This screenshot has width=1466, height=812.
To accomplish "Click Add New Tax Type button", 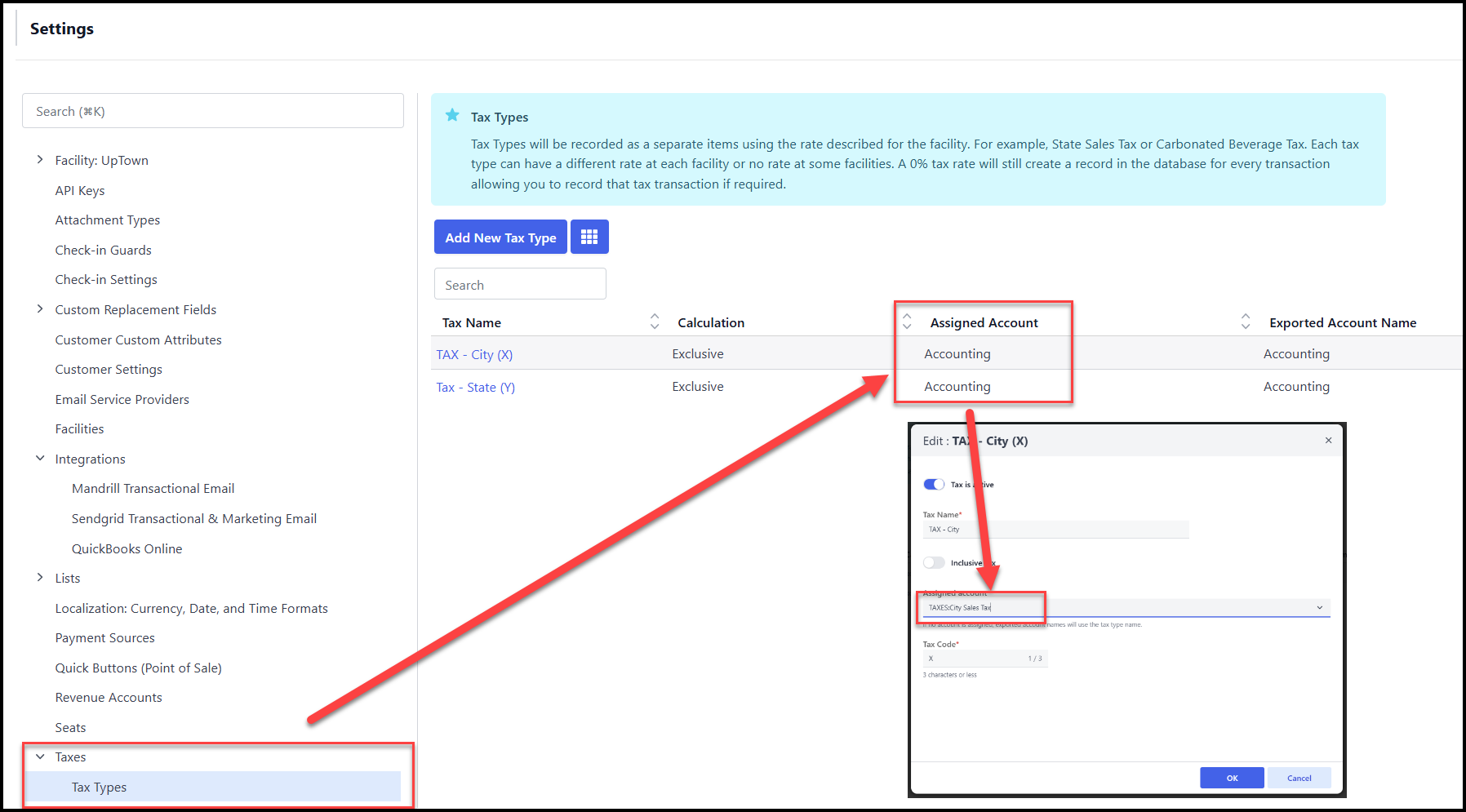I will [500, 237].
